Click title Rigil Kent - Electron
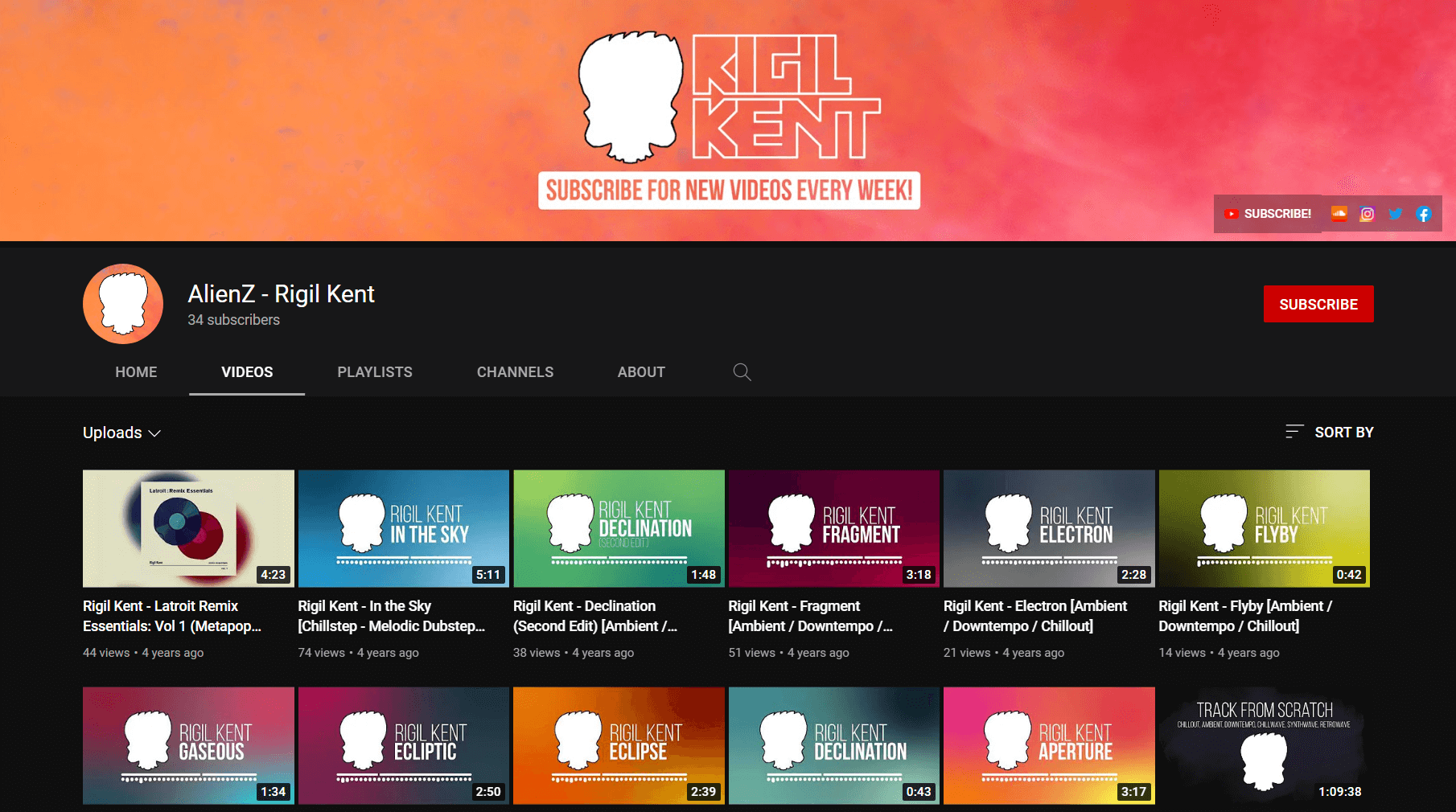 (1035, 616)
